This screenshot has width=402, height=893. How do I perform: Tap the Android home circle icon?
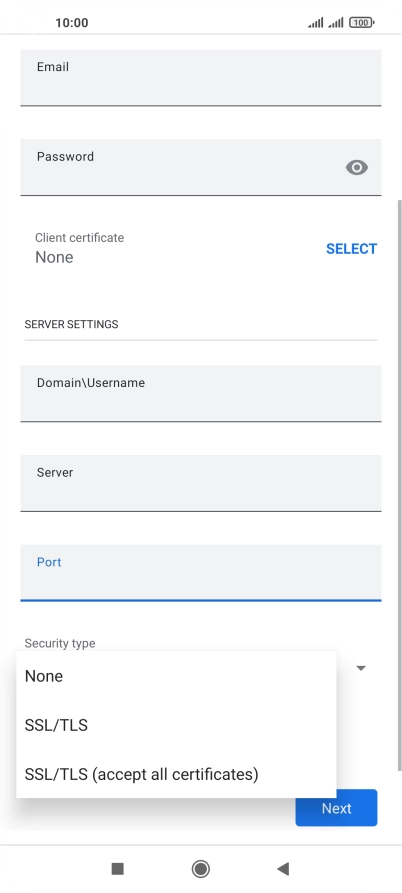tap(200, 869)
